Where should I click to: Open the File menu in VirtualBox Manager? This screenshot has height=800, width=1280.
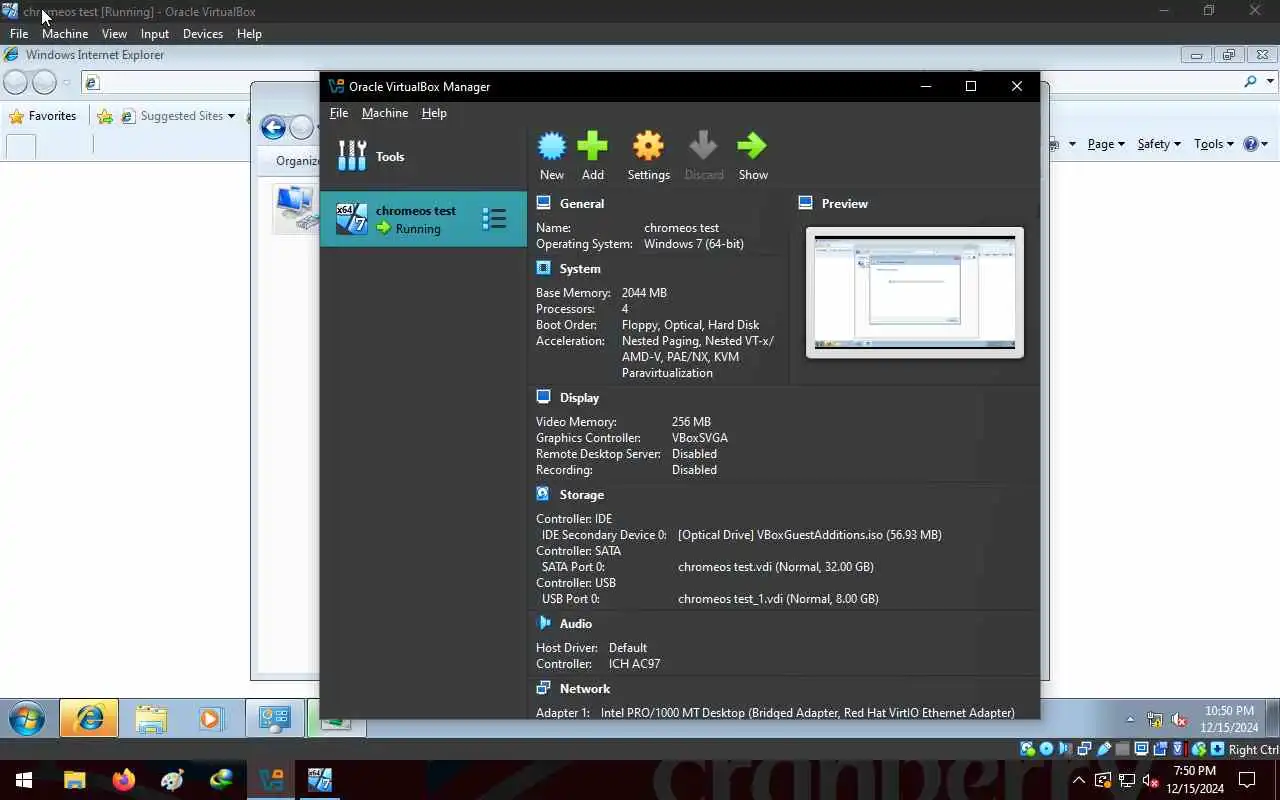[x=339, y=113]
